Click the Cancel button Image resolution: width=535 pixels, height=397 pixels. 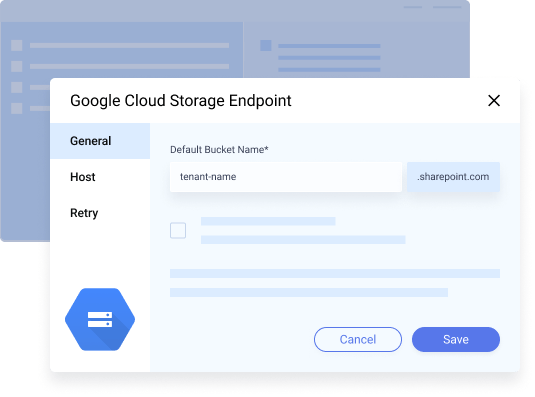358,339
